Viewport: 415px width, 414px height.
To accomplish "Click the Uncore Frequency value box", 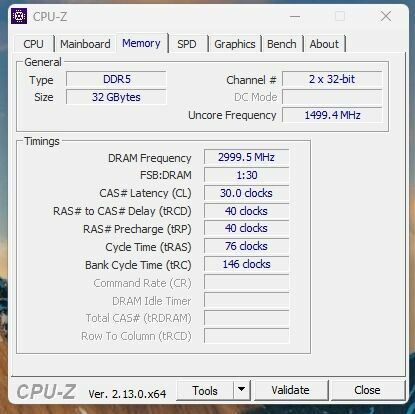I will point(332,115).
